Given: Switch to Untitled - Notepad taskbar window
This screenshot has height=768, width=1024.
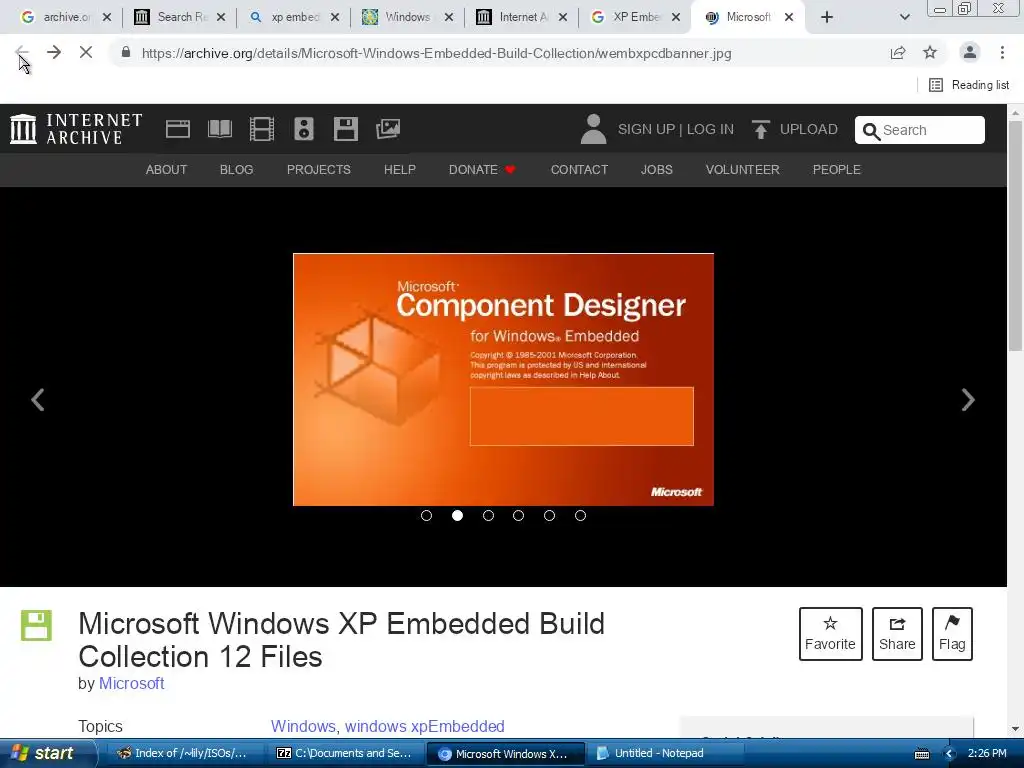Looking at the screenshot, I should pyautogui.click(x=666, y=754).
